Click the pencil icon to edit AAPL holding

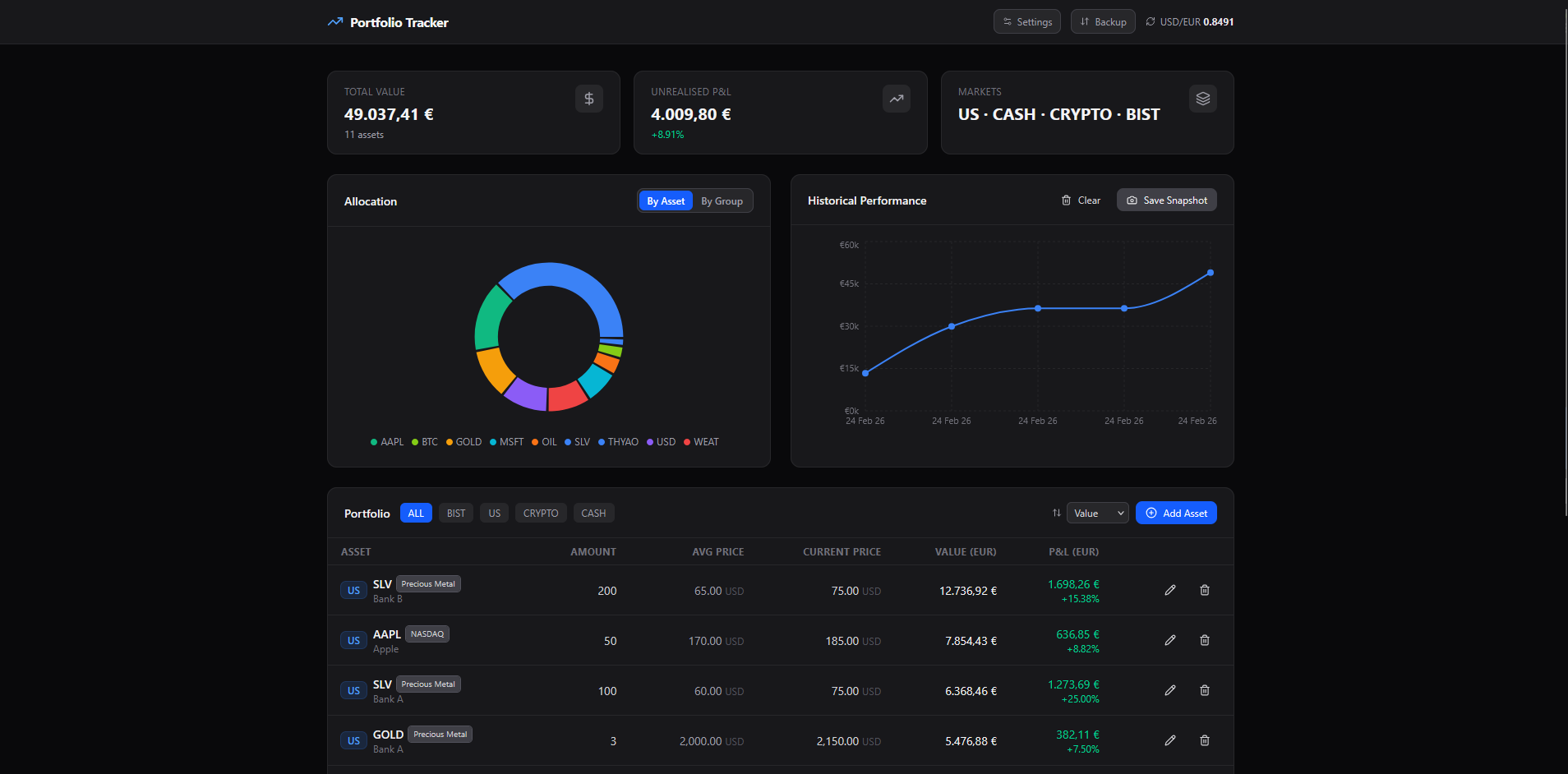coord(1170,640)
